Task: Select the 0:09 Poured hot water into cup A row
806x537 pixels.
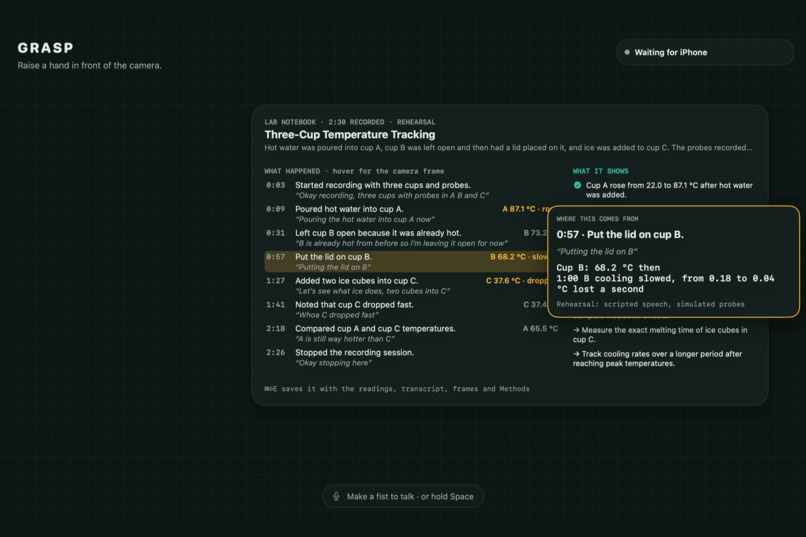Action: click(x=406, y=214)
